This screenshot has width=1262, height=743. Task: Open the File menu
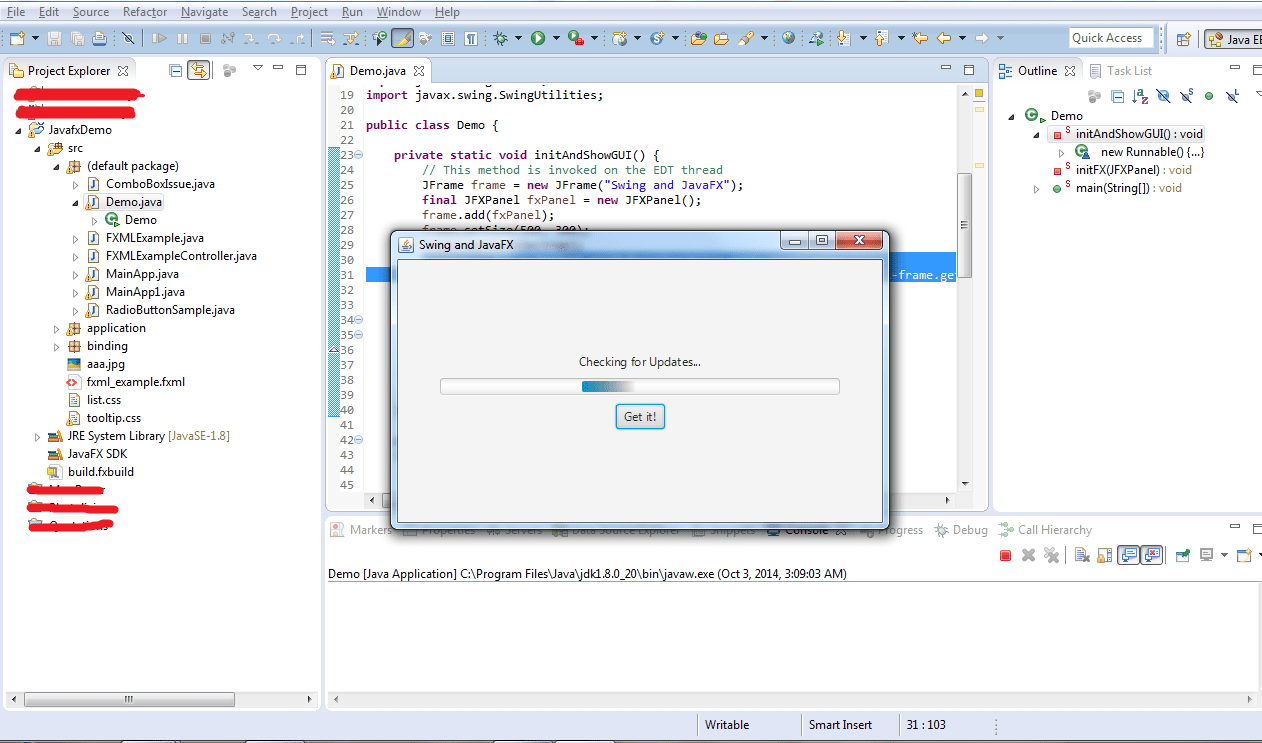pyautogui.click(x=15, y=12)
